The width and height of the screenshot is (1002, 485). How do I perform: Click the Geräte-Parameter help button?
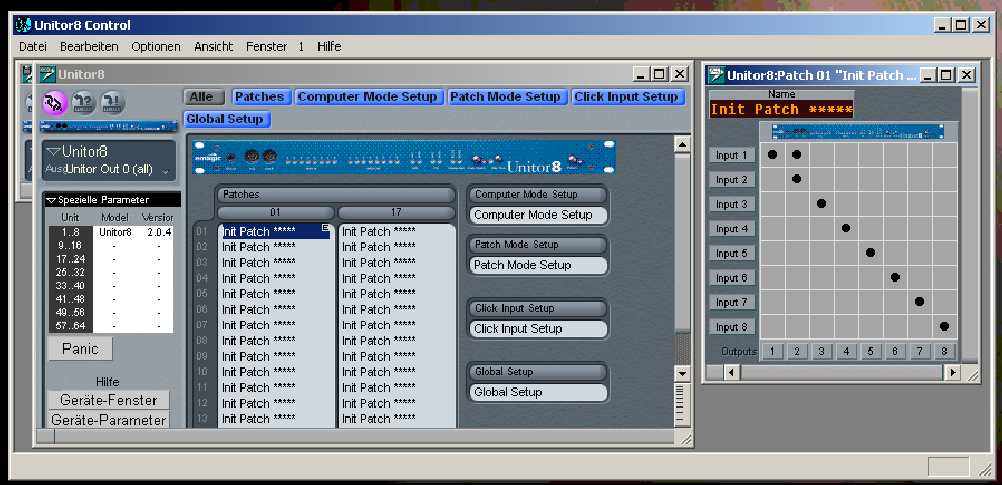108,420
